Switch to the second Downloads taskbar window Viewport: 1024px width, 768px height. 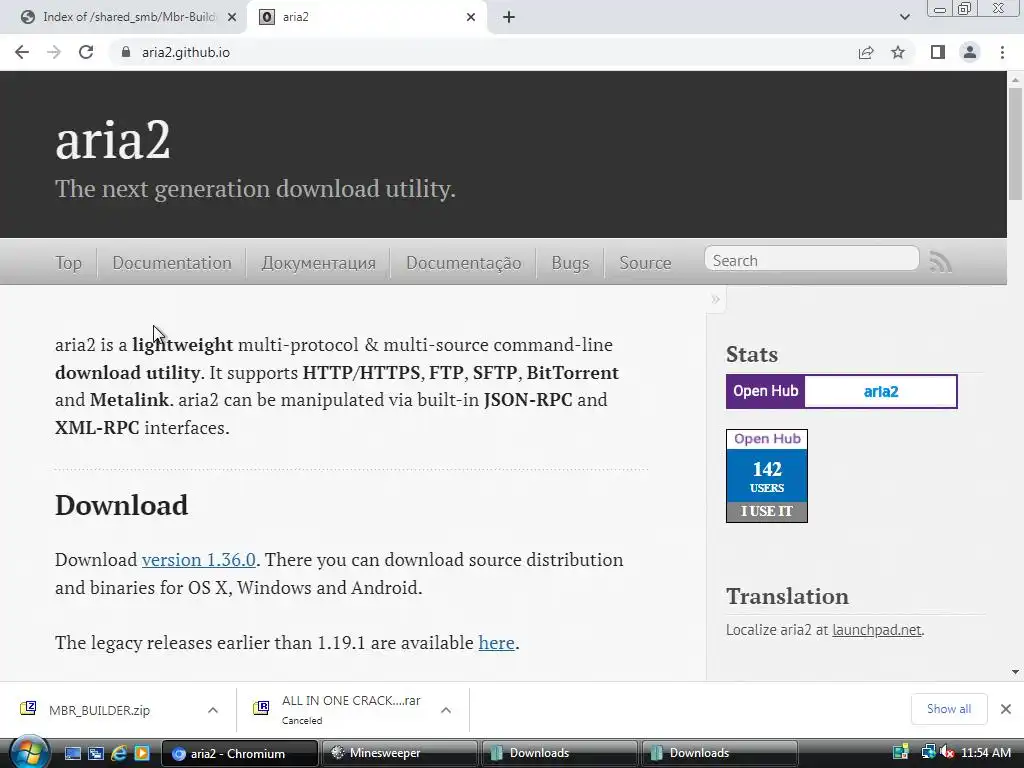coord(720,754)
